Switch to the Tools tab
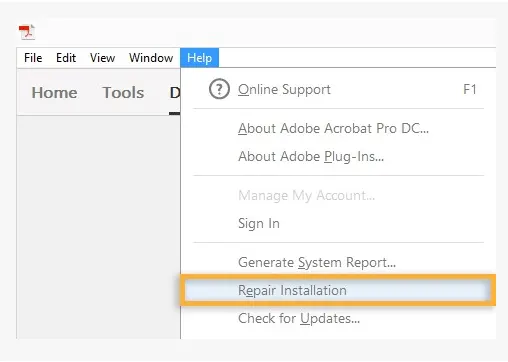Viewport: 508px width, 362px height. tap(123, 93)
